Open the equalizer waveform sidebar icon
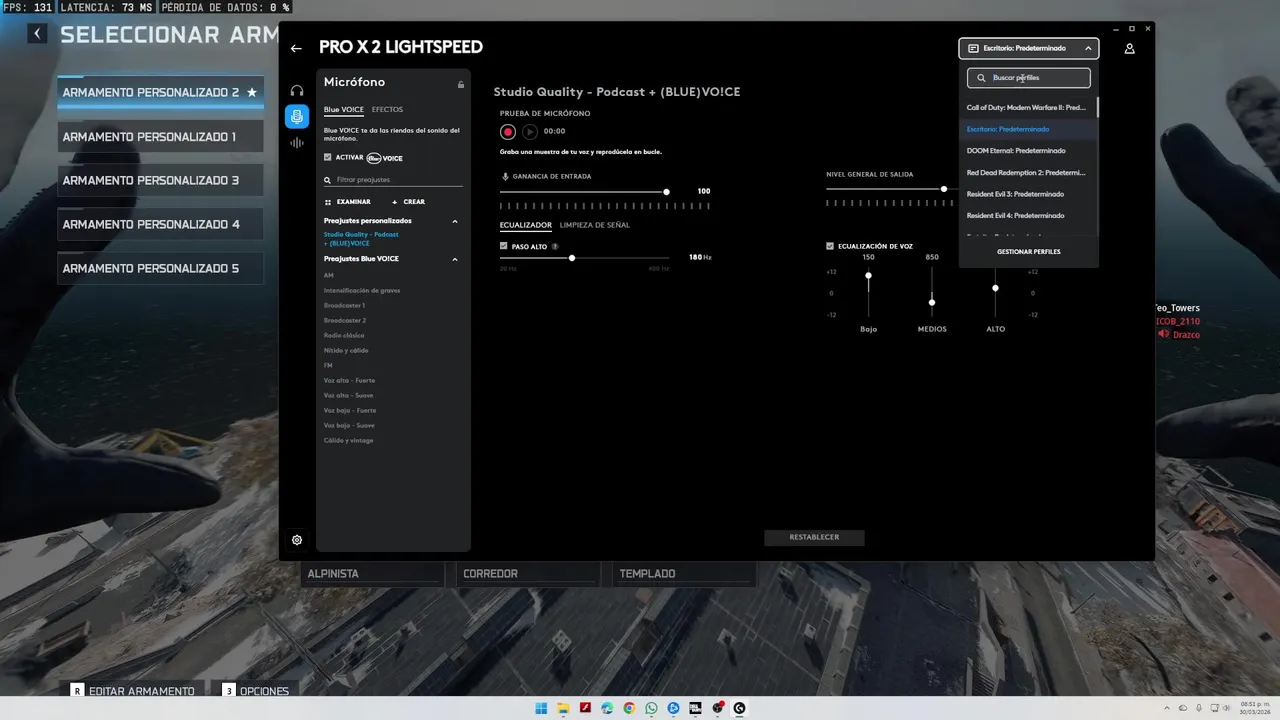Image resolution: width=1280 pixels, height=720 pixels. (297, 143)
